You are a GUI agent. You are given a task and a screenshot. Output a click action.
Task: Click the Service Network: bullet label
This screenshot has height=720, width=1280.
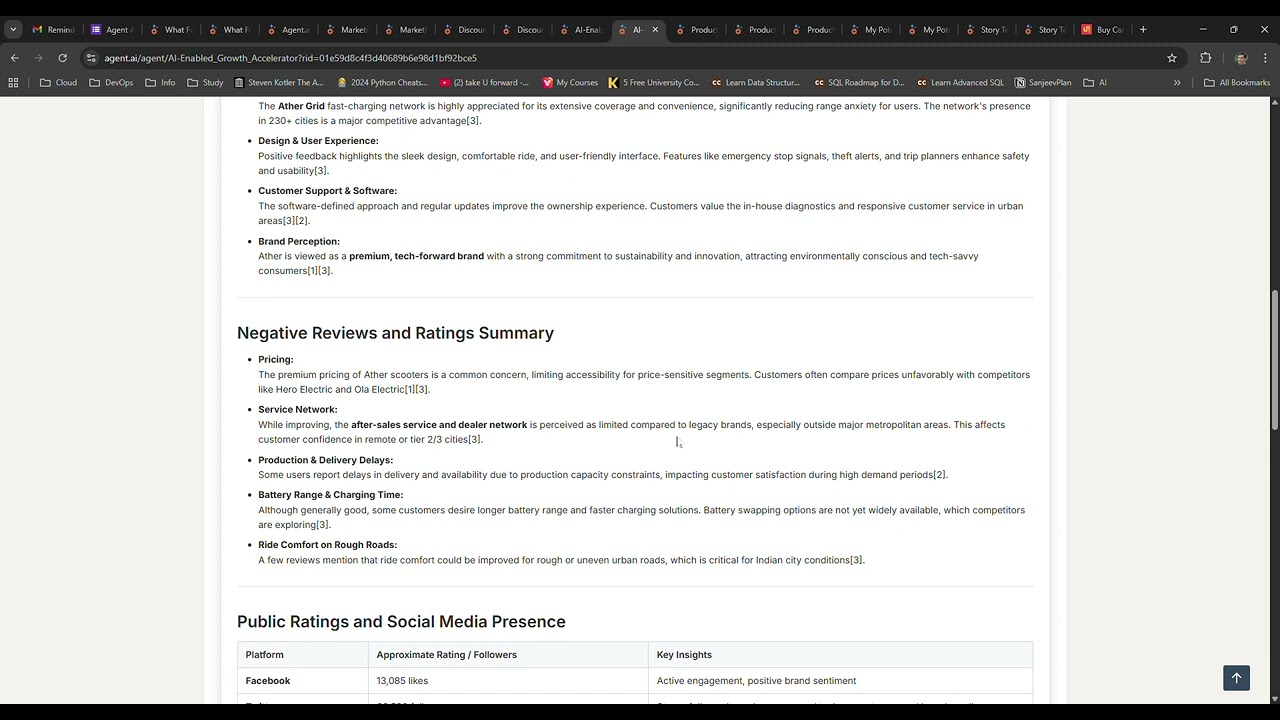(x=297, y=409)
